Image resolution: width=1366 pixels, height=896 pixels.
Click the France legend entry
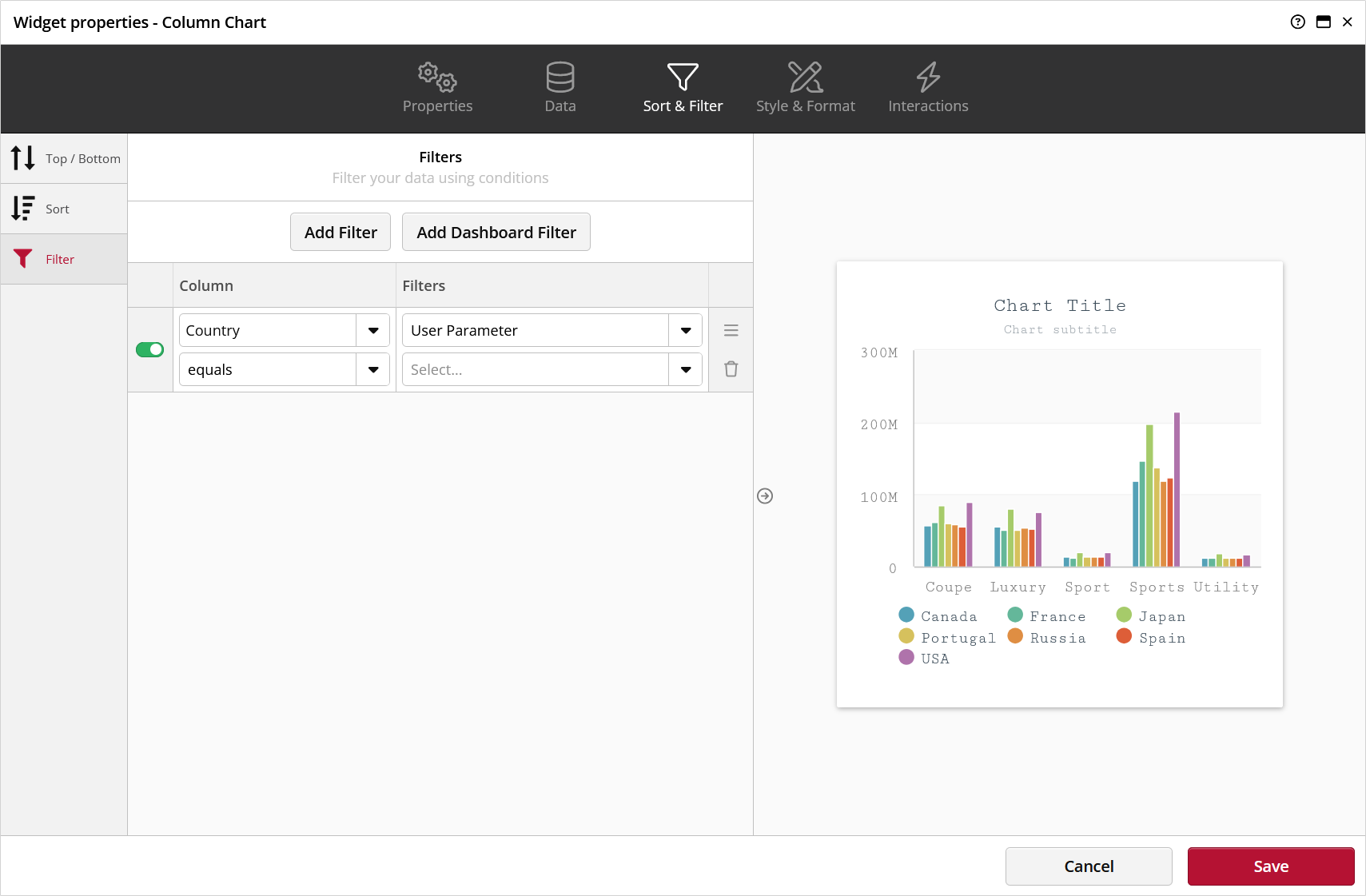click(1047, 615)
